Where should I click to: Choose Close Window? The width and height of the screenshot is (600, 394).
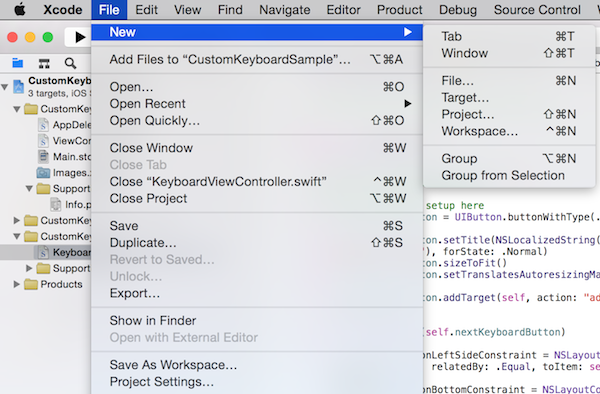click(x=257, y=148)
